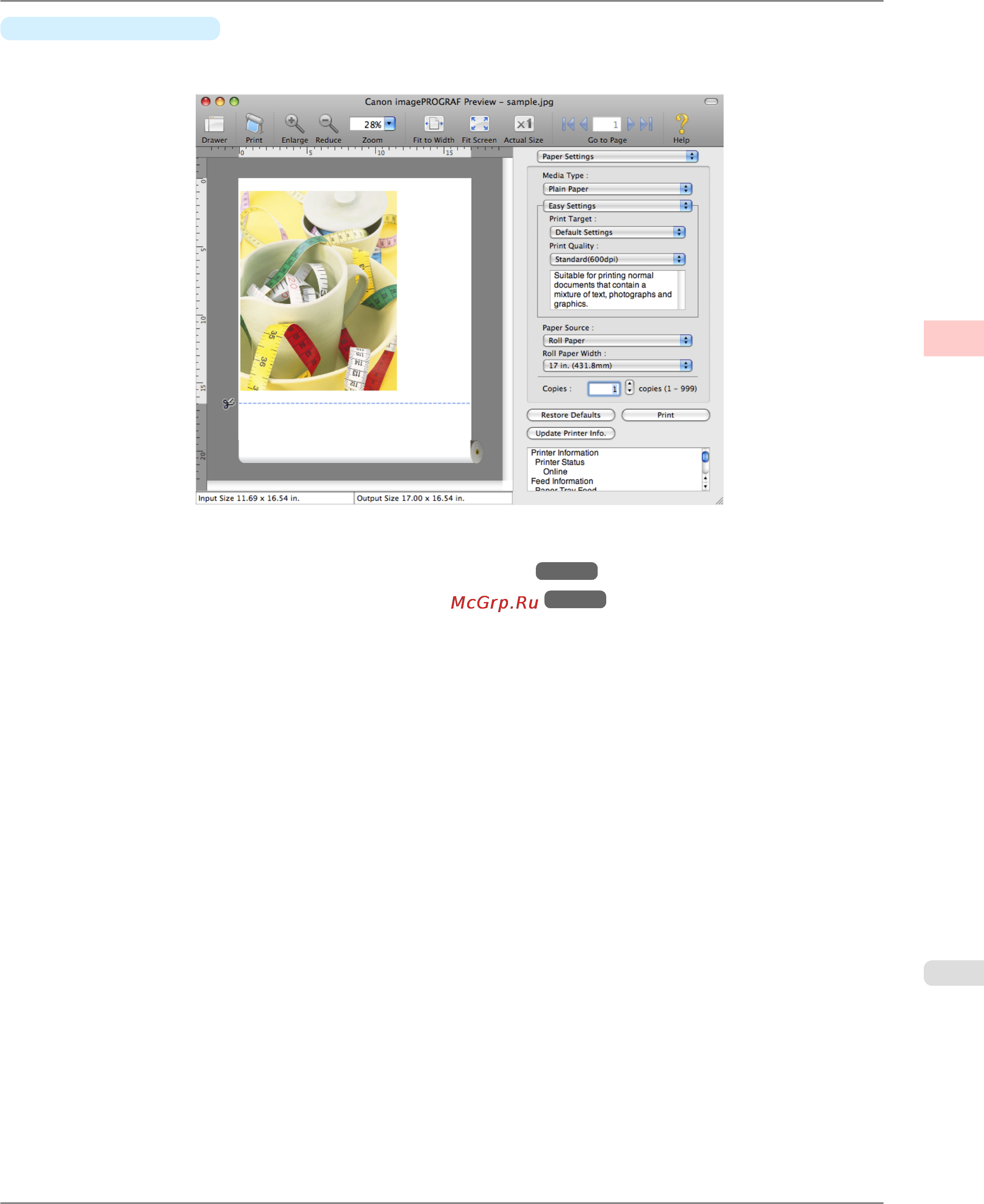
Task: Click the 28% zoom value field
Action: pyautogui.click(x=367, y=124)
